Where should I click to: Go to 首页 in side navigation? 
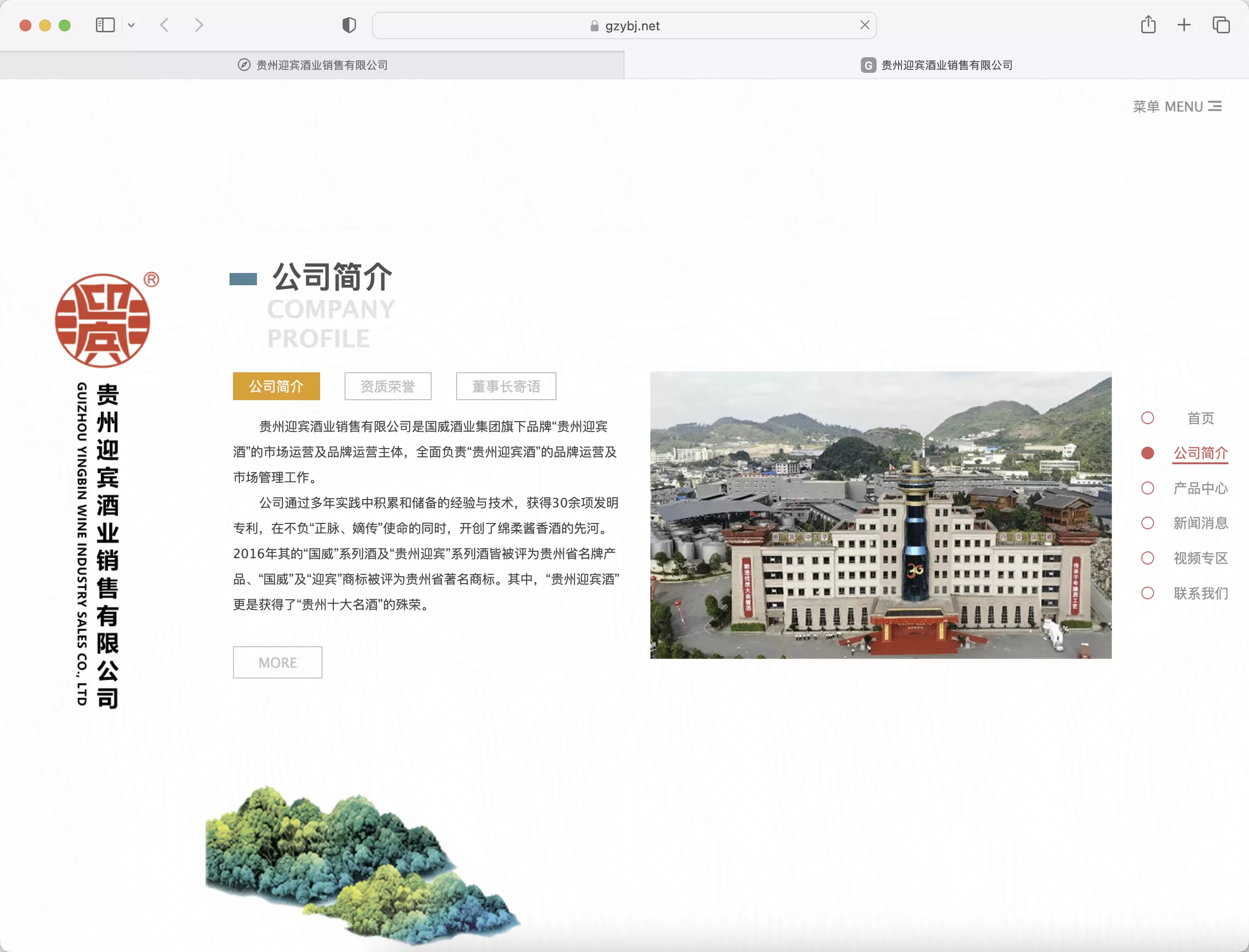pos(1201,418)
